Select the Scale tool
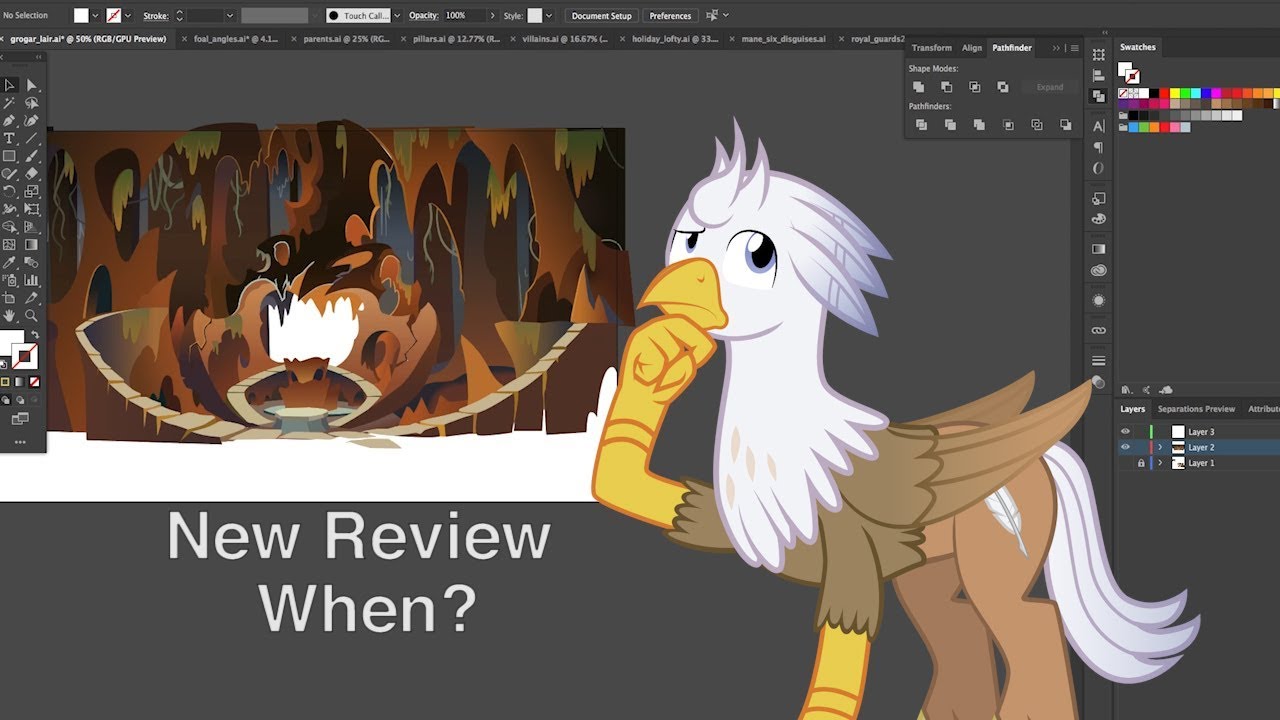This screenshot has width=1280, height=720. 32,192
